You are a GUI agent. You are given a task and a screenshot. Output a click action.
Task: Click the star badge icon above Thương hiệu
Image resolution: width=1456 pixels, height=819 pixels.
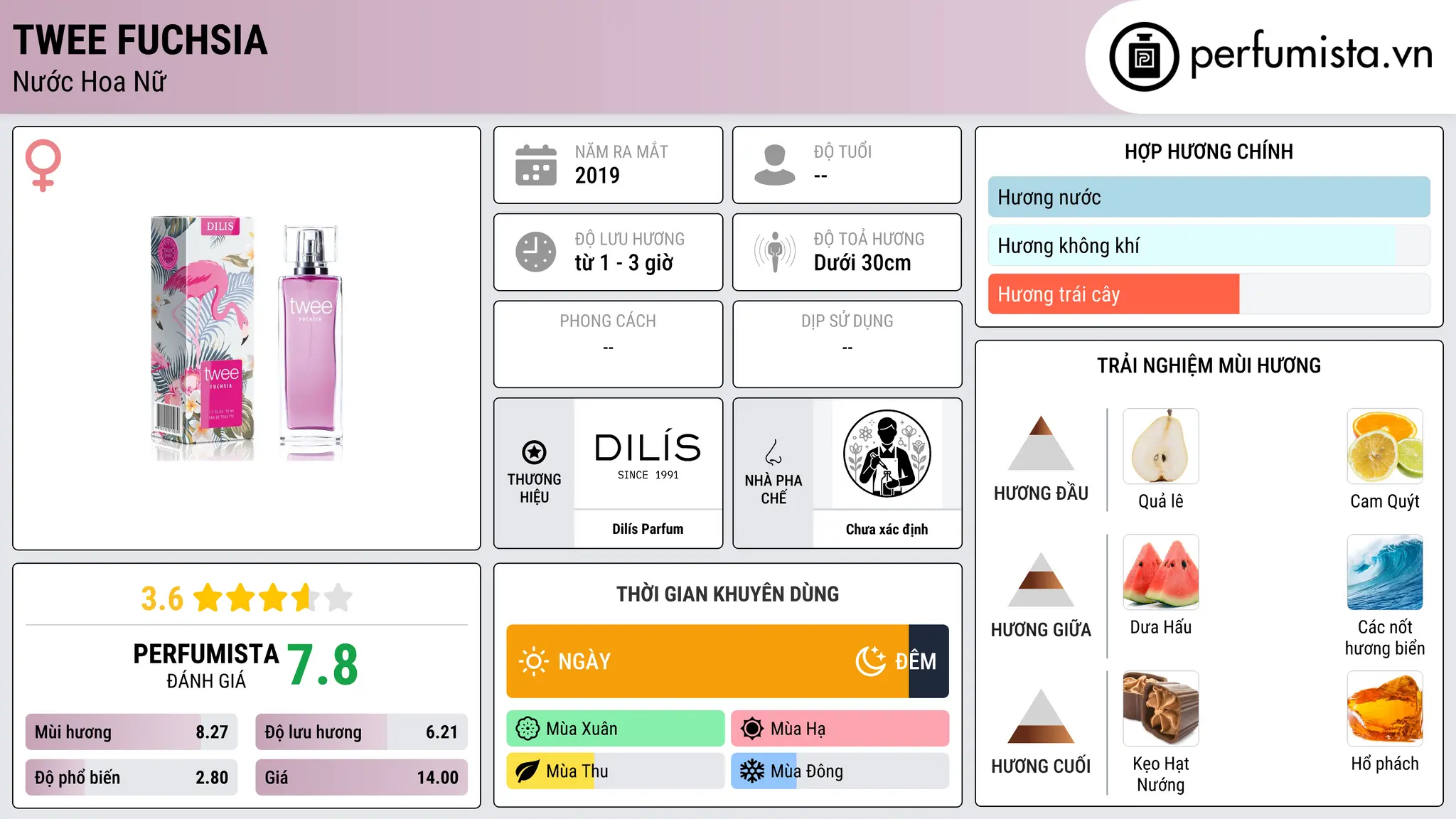click(x=534, y=452)
